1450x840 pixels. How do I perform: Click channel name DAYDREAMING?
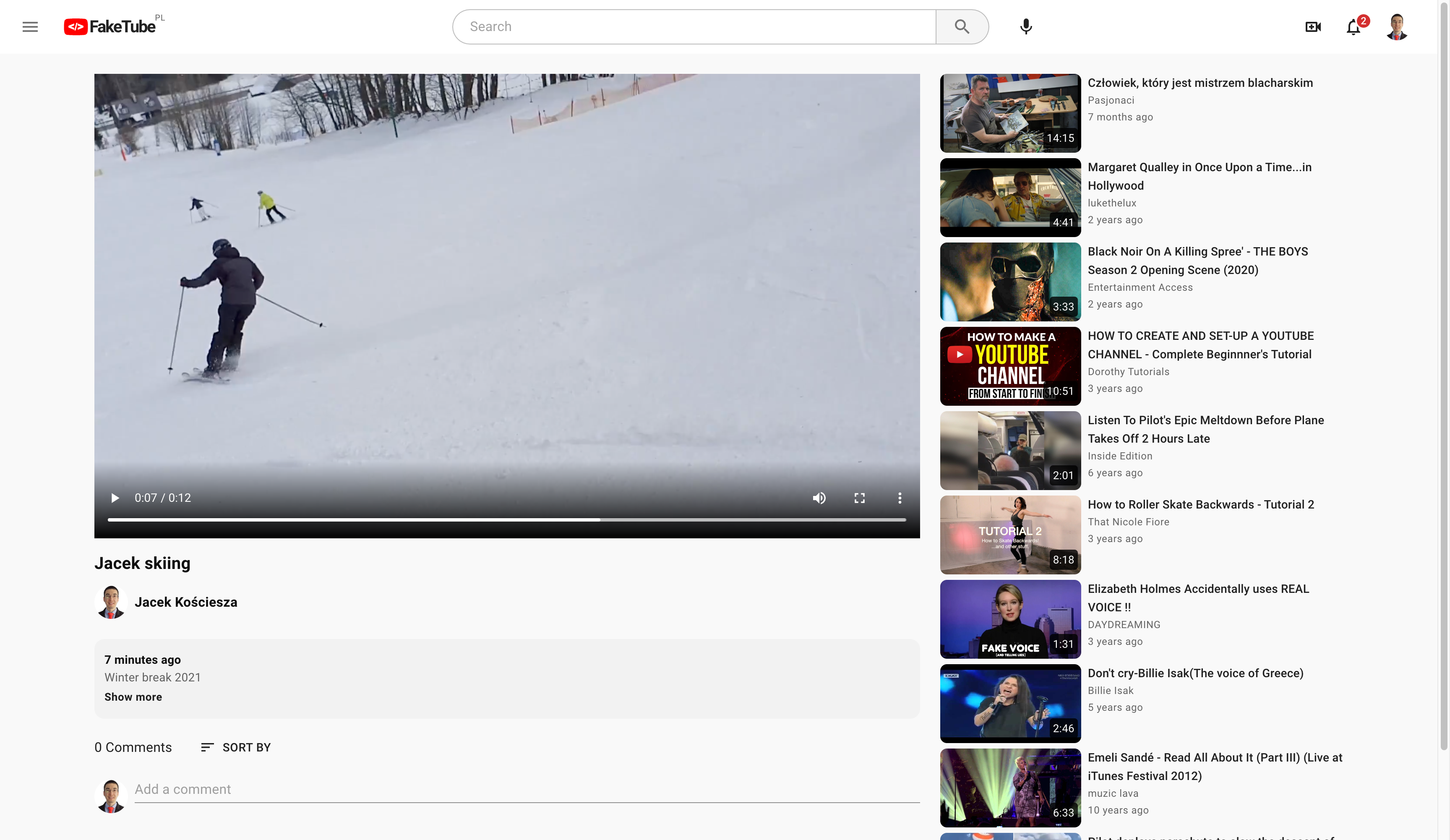(1124, 625)
